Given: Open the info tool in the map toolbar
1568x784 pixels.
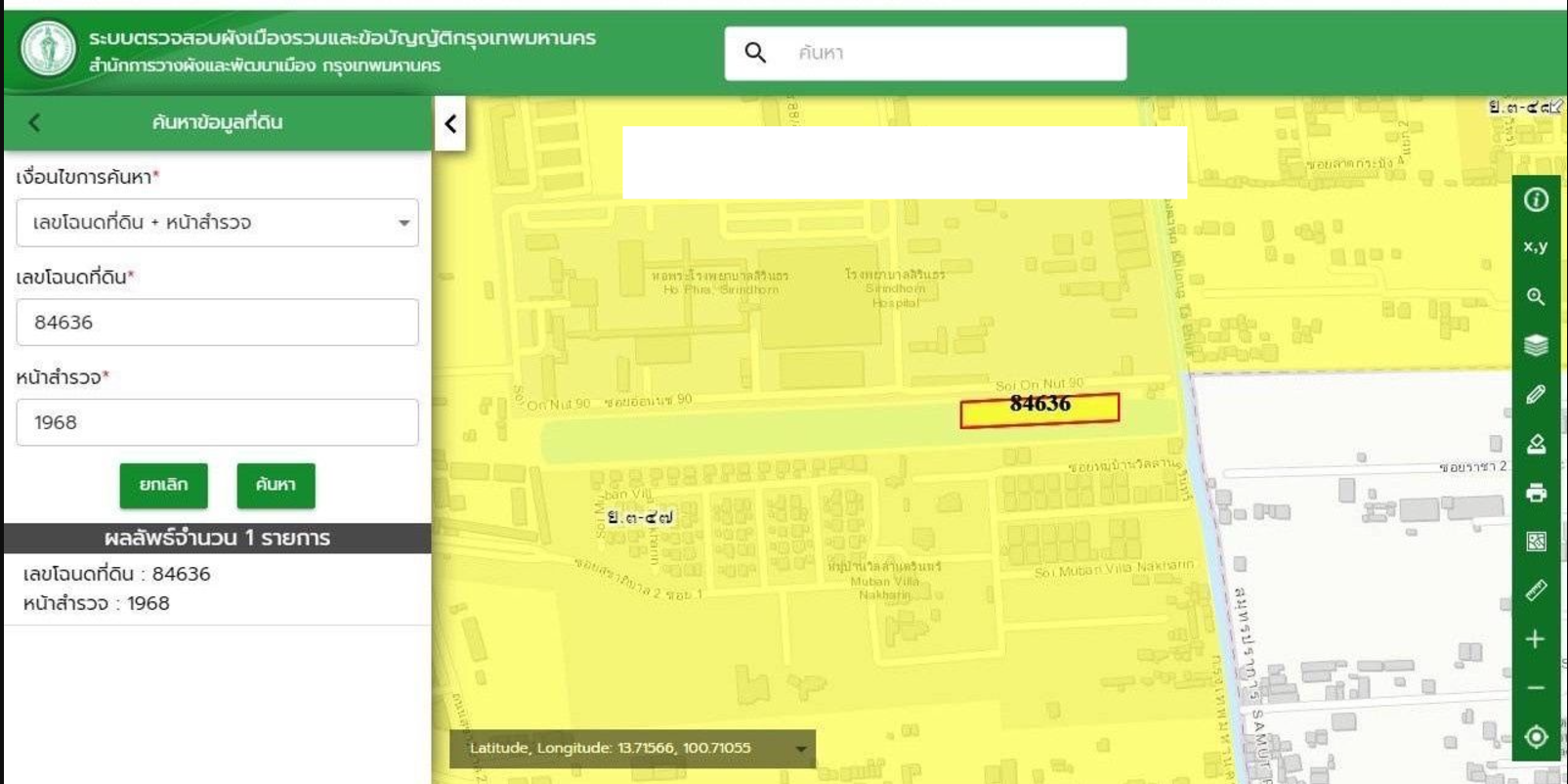Looking at the screenshot, I should click(1536, 199).
